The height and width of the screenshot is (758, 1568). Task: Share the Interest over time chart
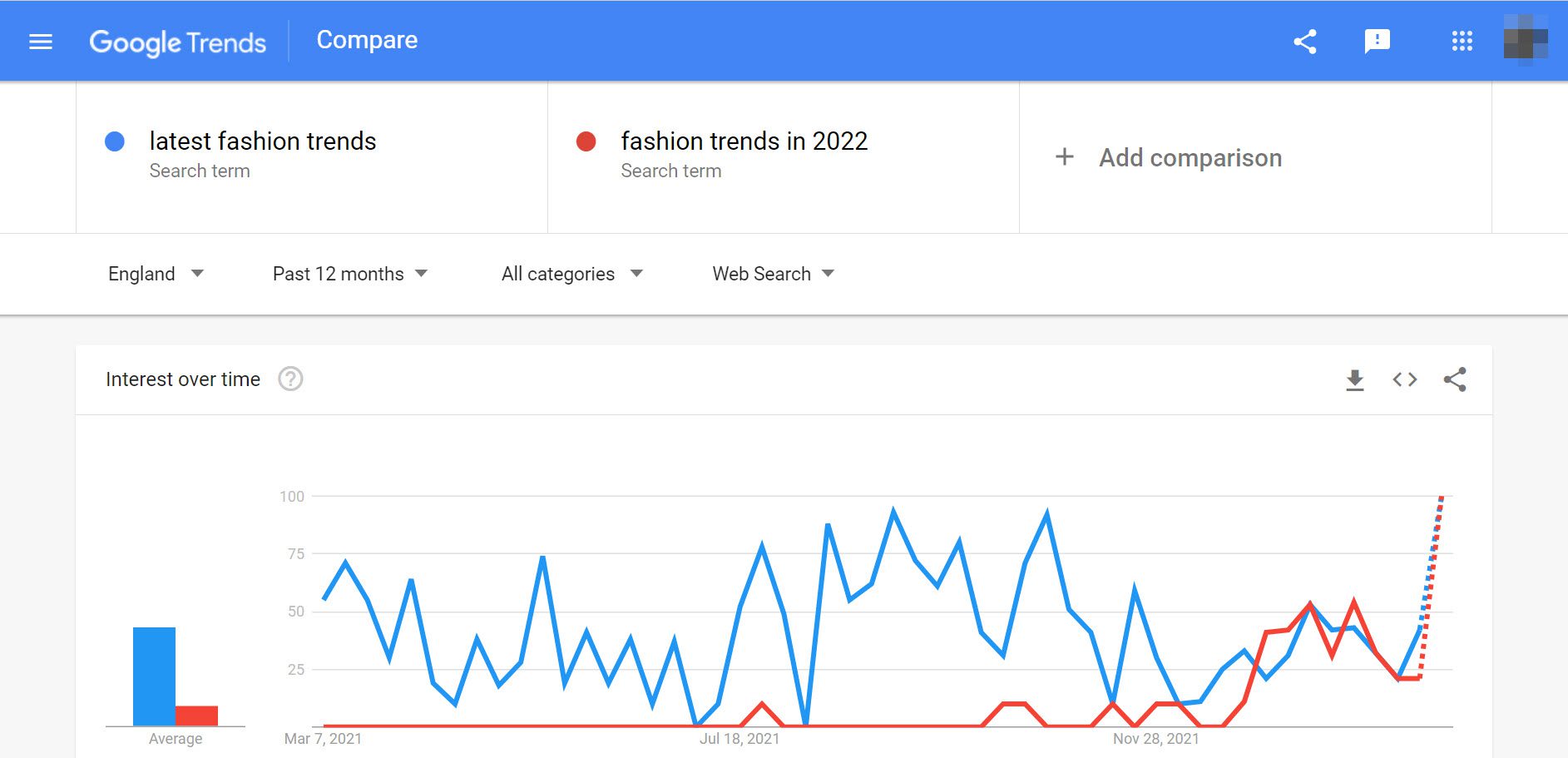tap(1455, 379)
